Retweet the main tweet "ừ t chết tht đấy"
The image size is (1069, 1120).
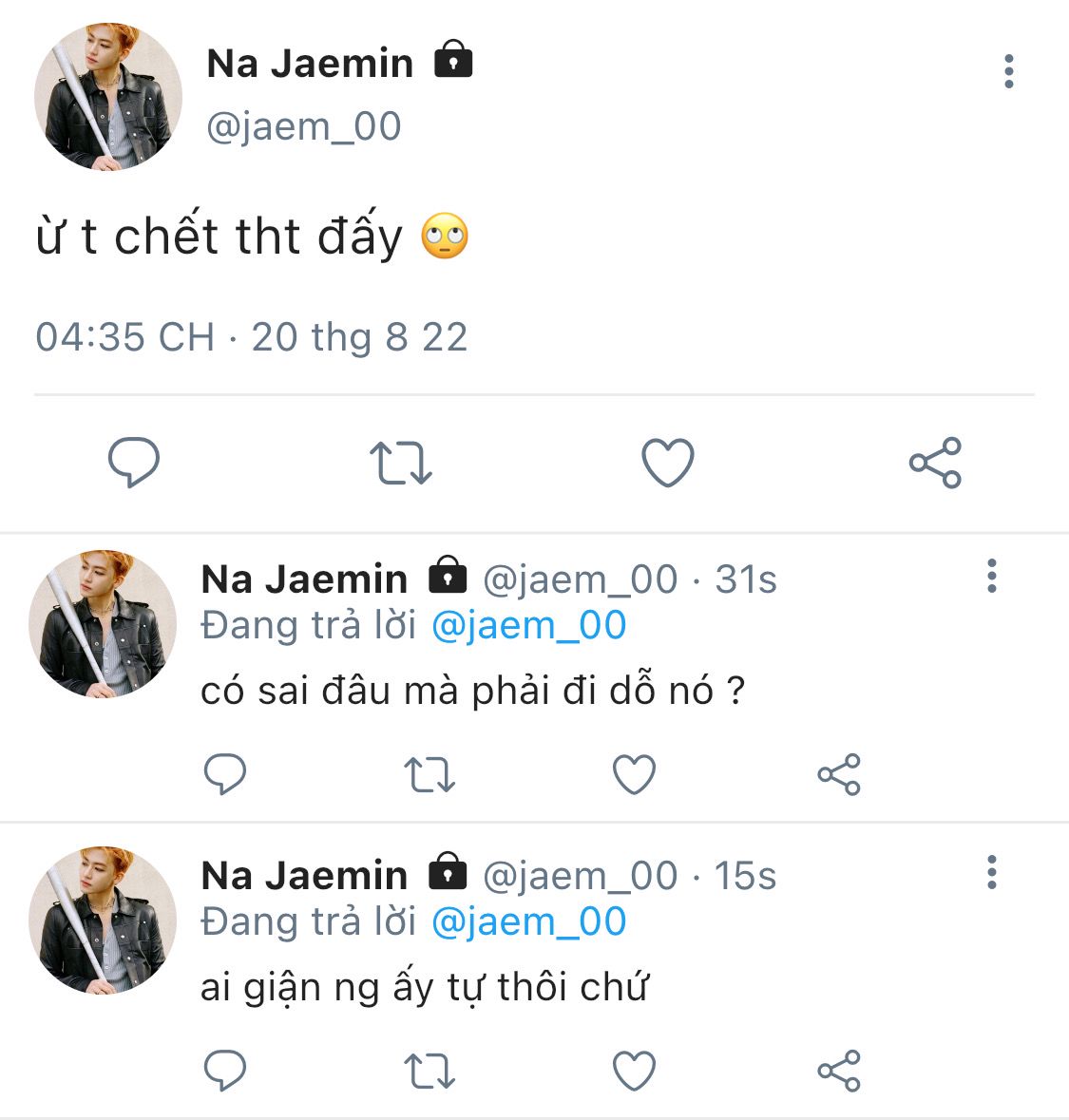pos(400,463)
